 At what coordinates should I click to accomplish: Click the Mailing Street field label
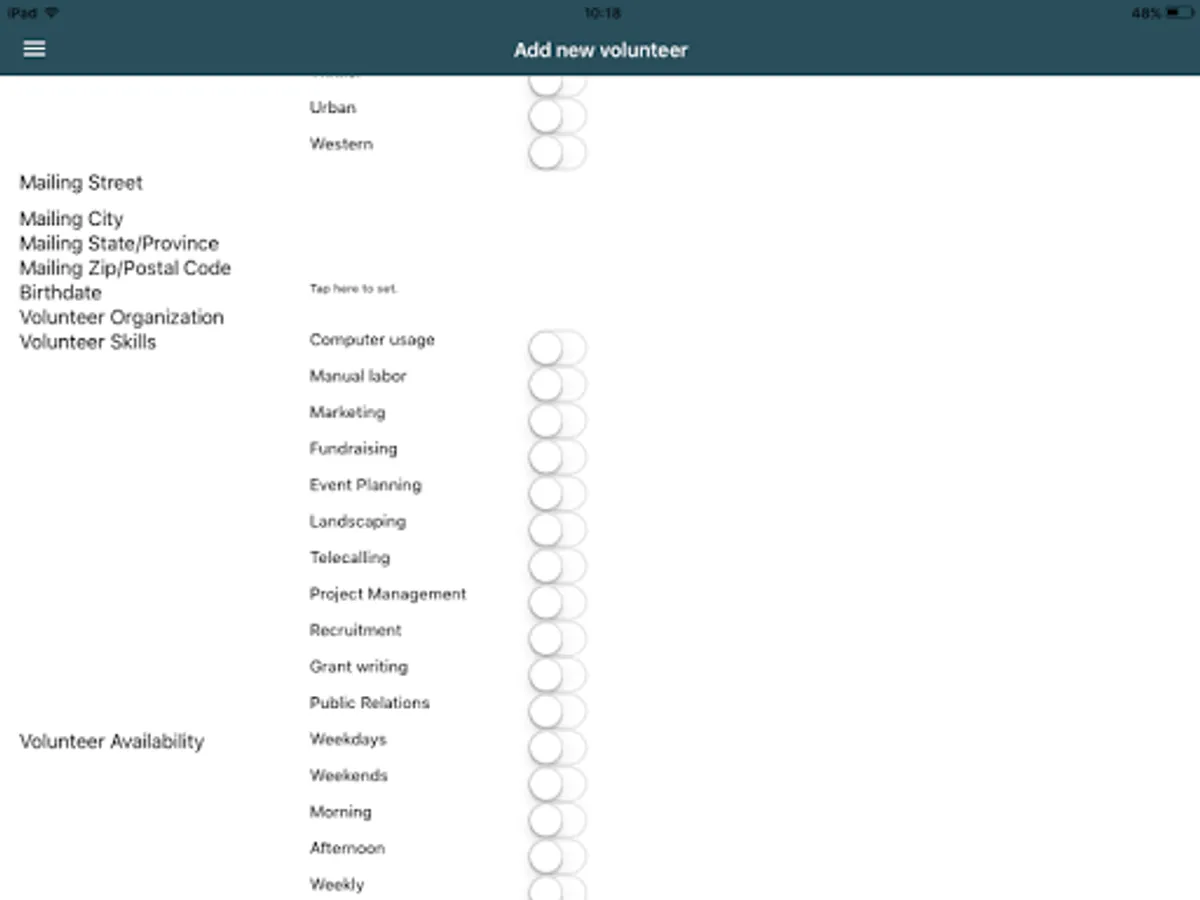pos(80,183)
